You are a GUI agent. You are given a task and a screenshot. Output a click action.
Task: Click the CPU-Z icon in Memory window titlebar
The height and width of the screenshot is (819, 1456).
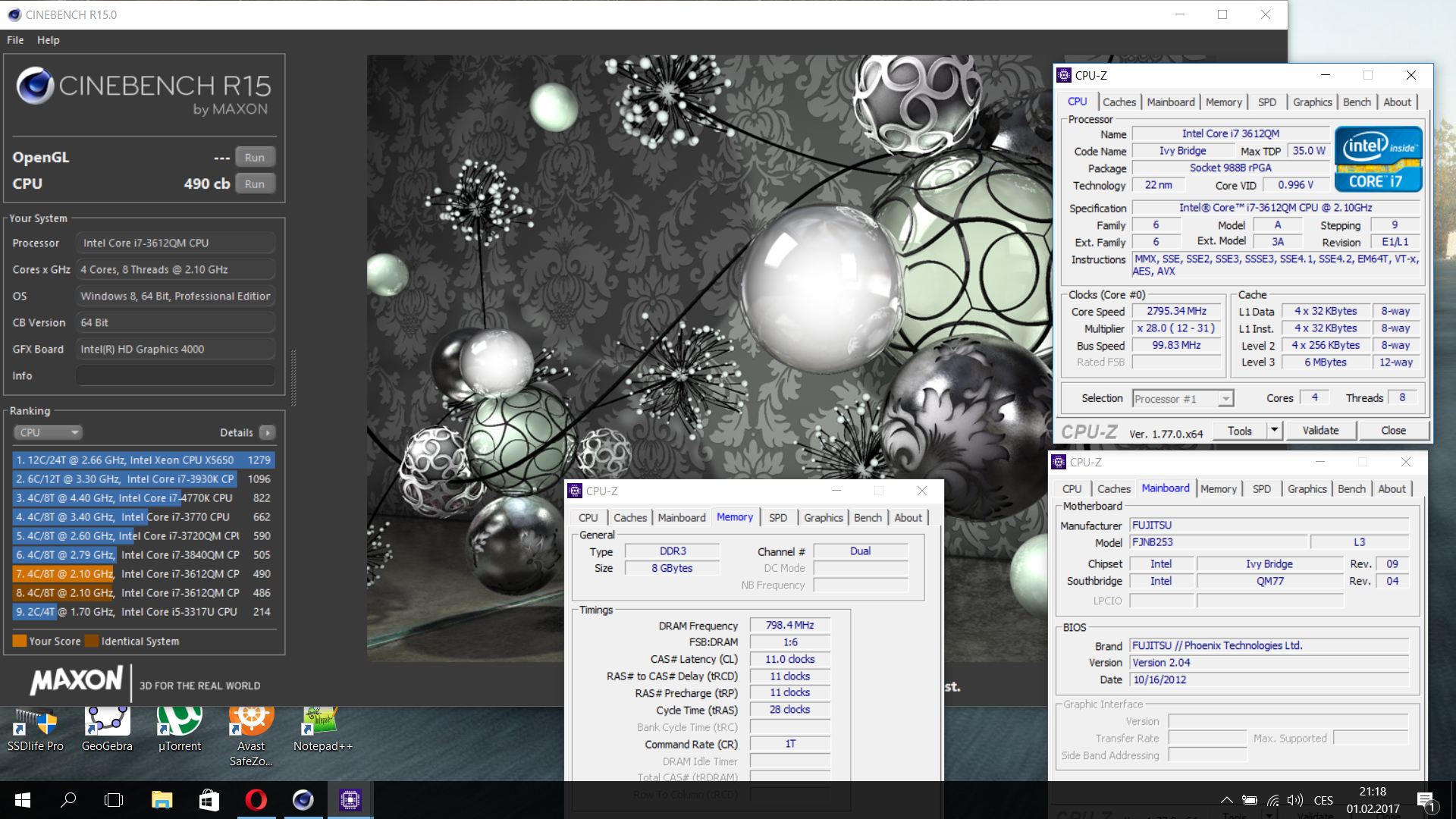[575, 491]
